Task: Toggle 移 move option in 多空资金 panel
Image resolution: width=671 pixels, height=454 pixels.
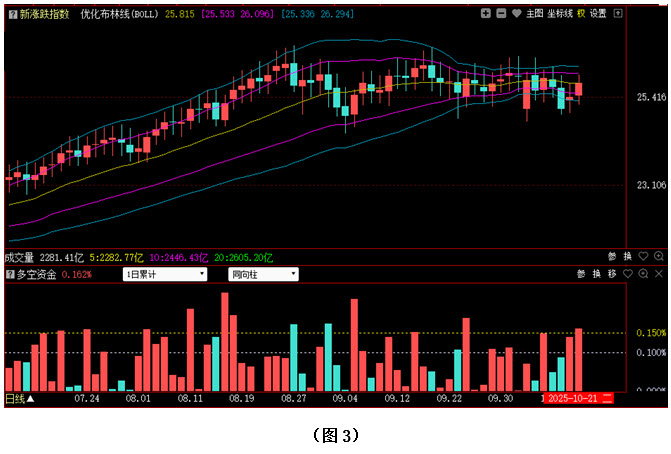Action: (612, 274)
